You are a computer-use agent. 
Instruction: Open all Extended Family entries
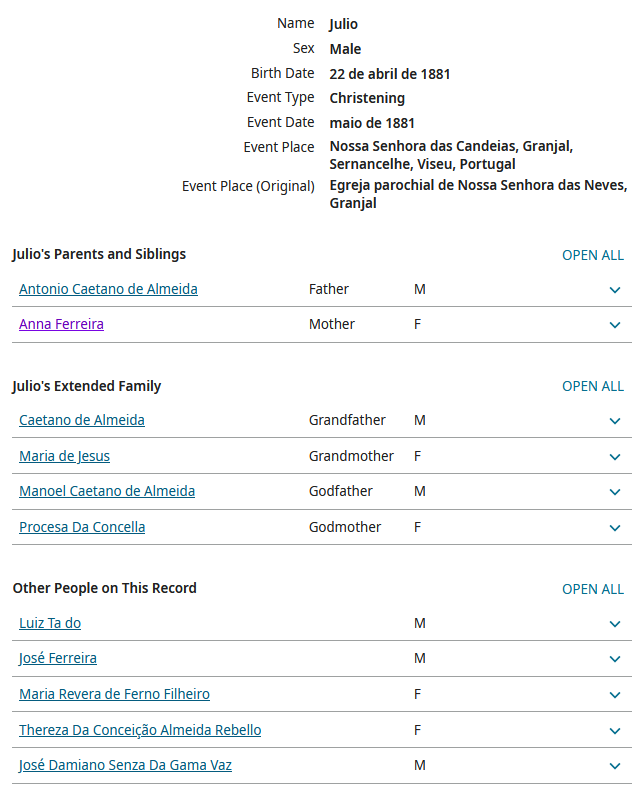(x=592, y=386)
